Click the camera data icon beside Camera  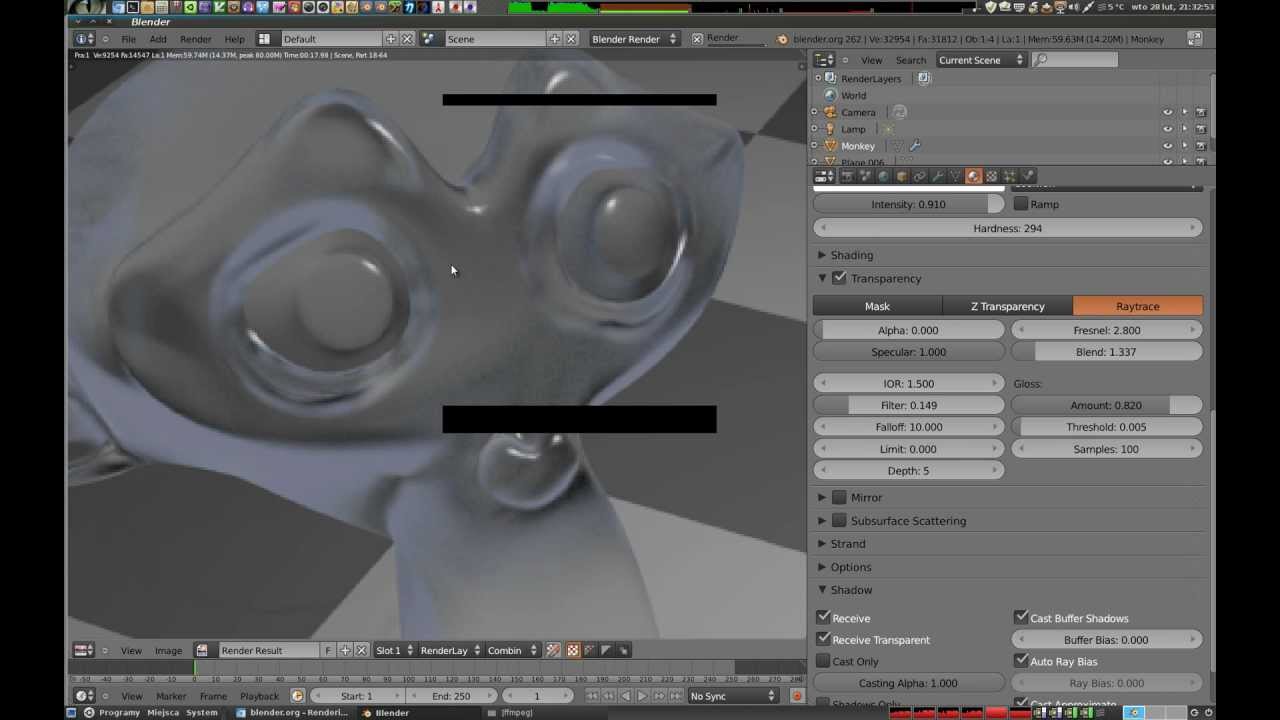click(x=899, y=112)
